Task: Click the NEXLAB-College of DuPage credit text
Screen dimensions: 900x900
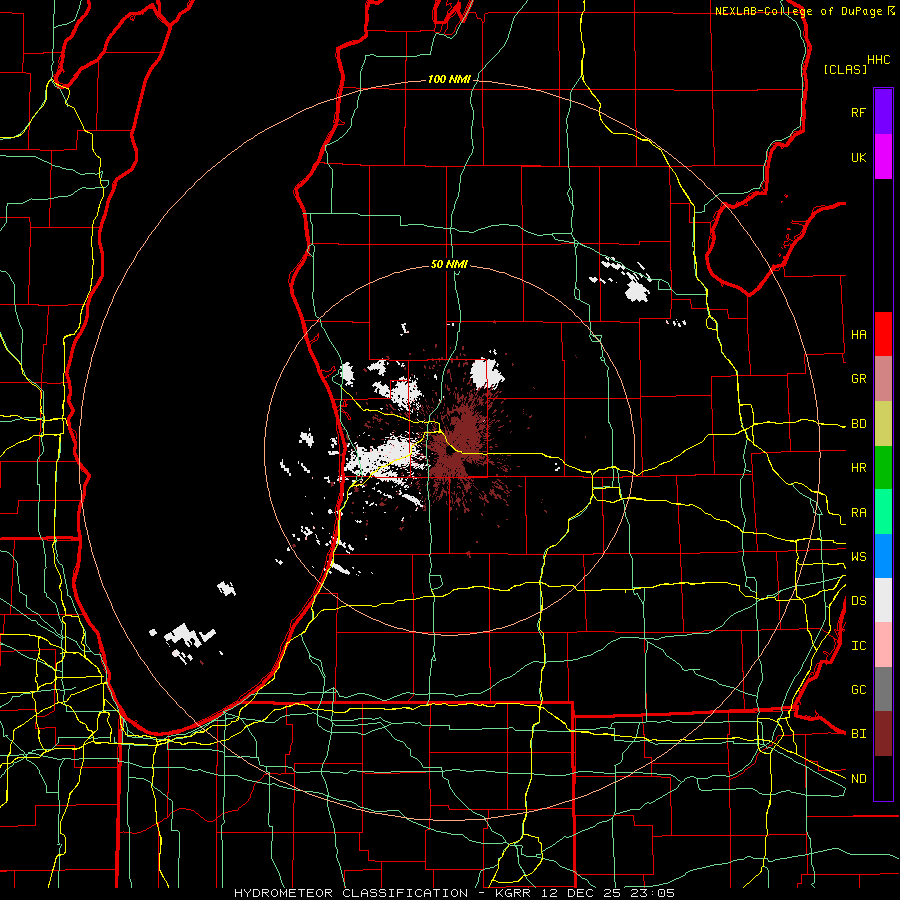Action: point(798,11)
